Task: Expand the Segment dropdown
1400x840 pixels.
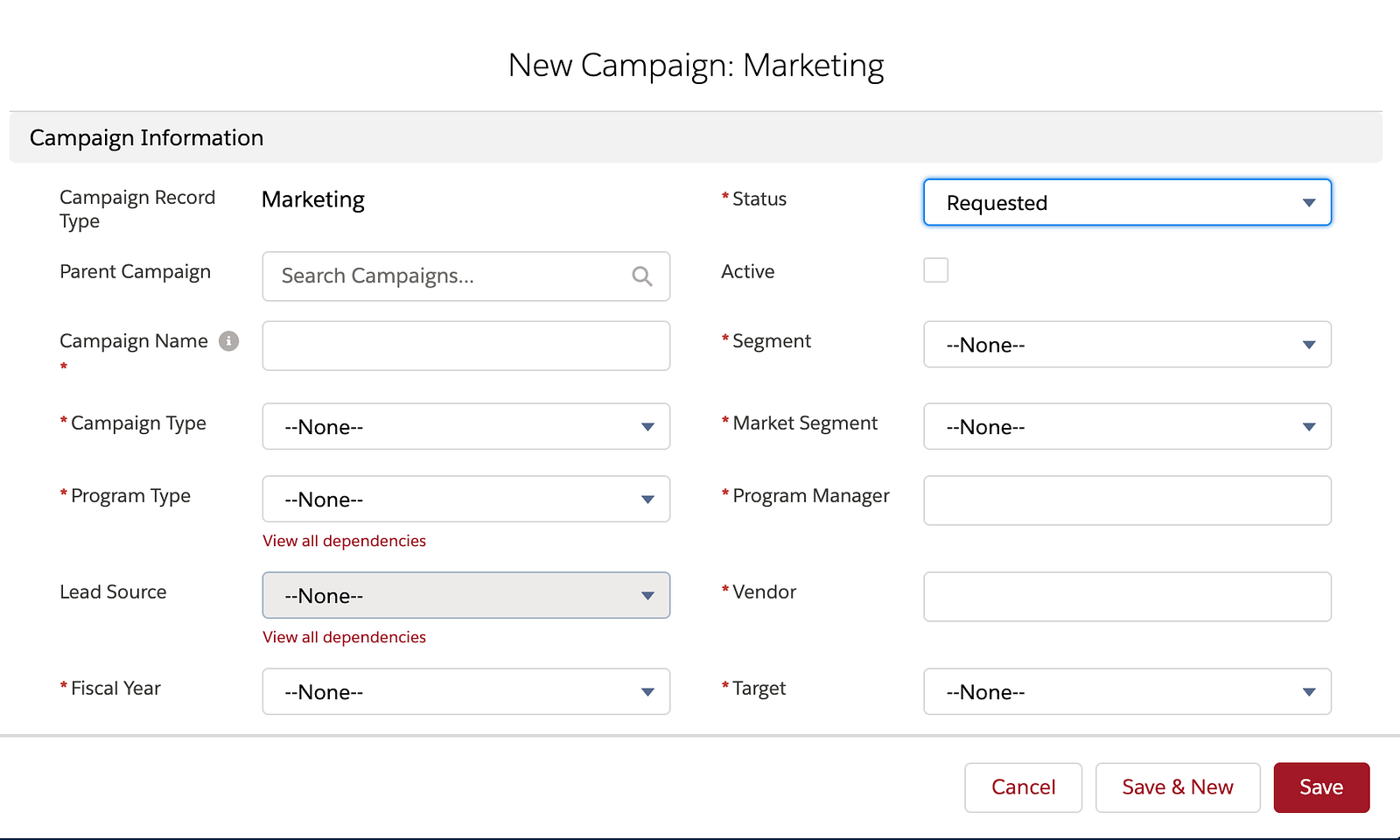Action: [x=1127, y=345]
